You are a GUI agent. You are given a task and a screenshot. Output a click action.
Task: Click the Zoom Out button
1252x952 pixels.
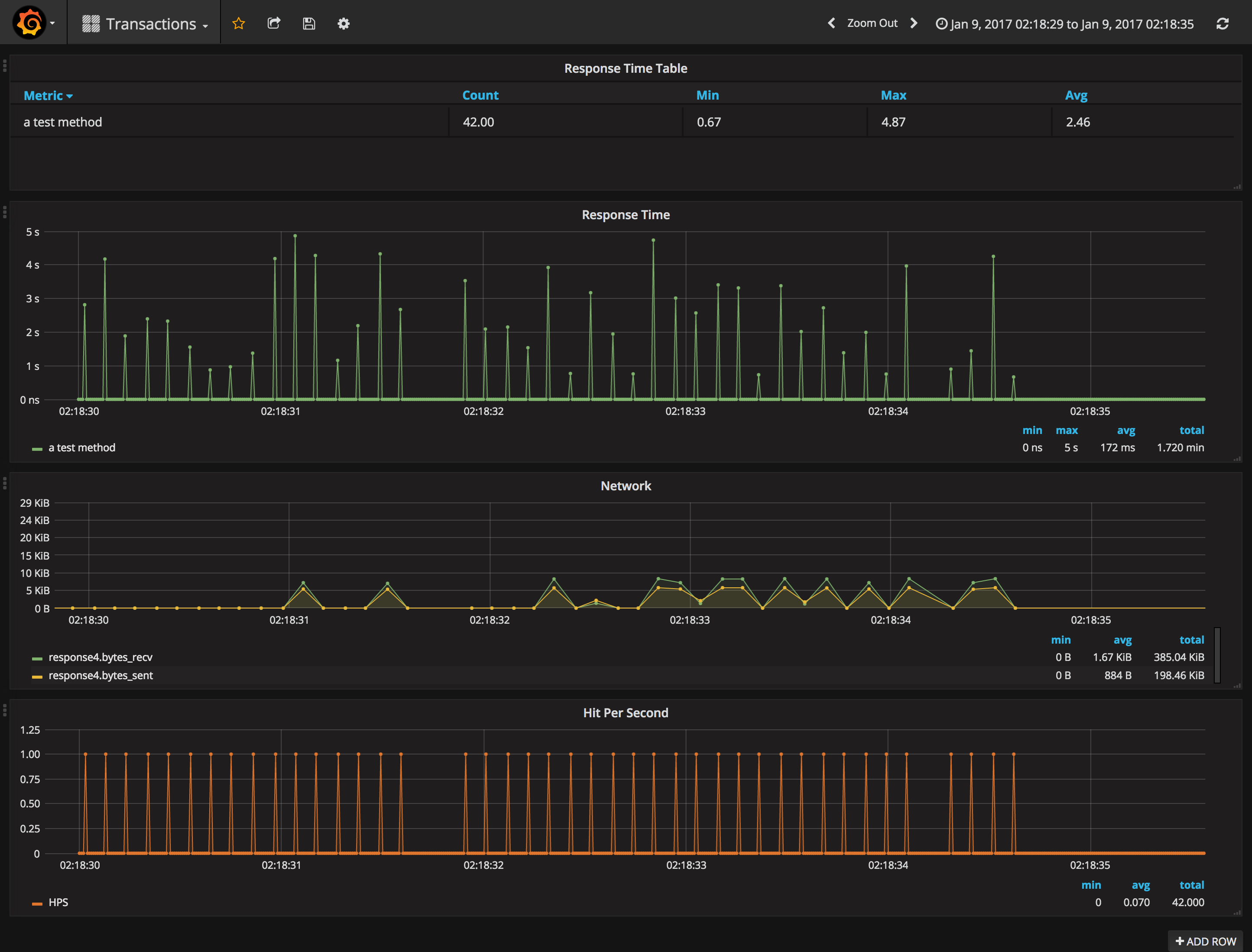(x=872, y=23)
